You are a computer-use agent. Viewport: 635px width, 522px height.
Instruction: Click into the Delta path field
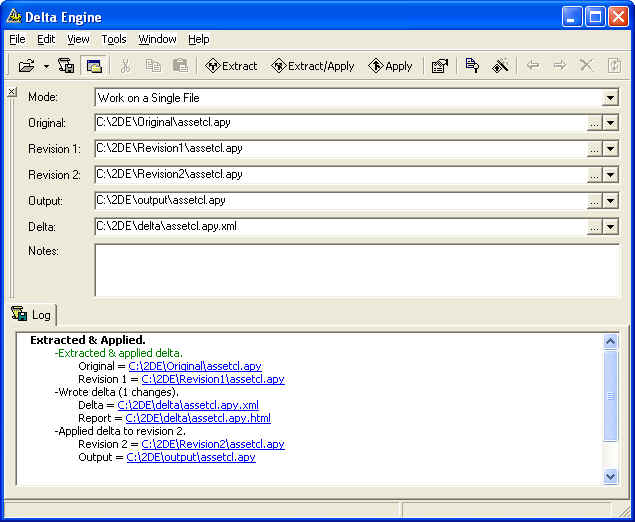(x=341, y=226)
